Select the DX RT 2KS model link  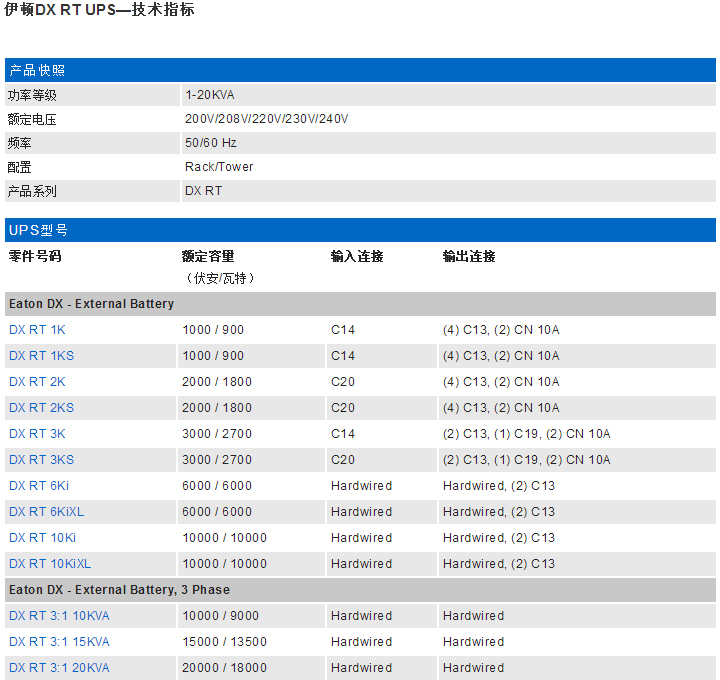(x=41, y=408)
